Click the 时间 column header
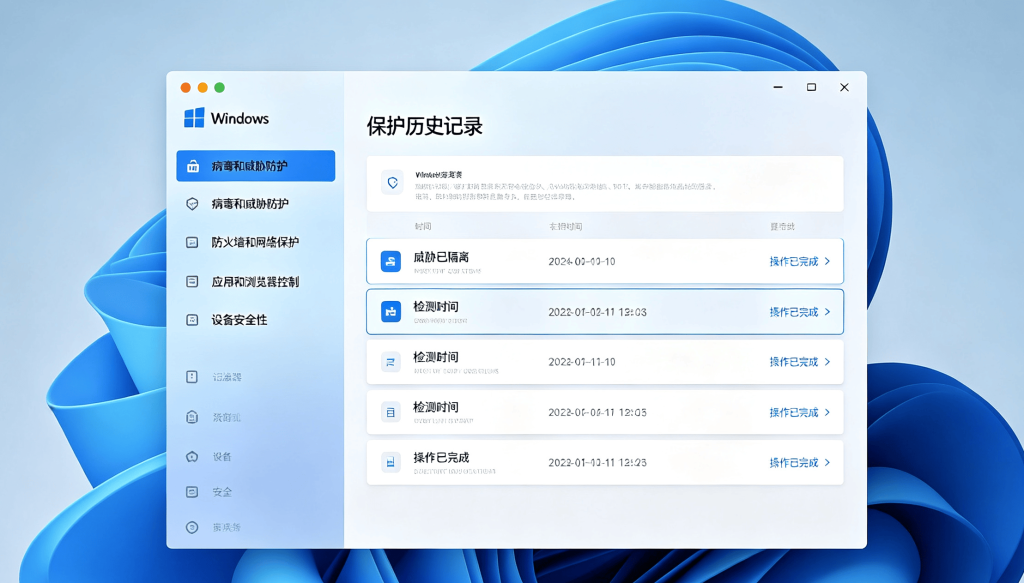Viewport: 1024px width, 583px height. [423, 227]
